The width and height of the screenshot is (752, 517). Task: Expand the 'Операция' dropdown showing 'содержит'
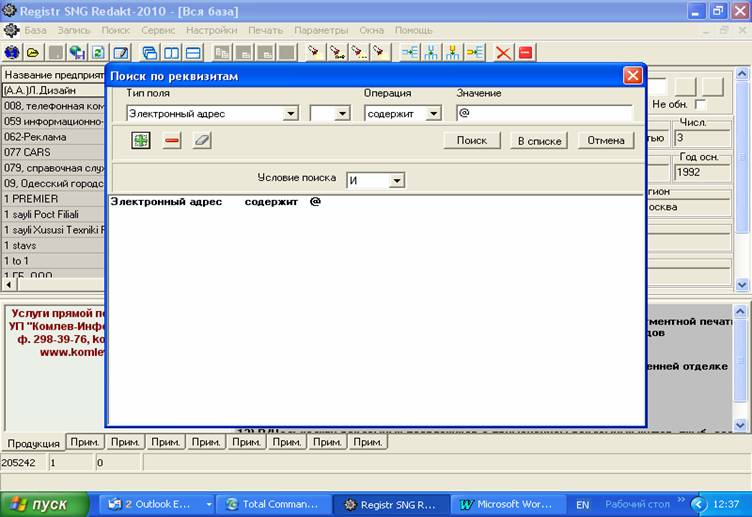coord(433,114)
